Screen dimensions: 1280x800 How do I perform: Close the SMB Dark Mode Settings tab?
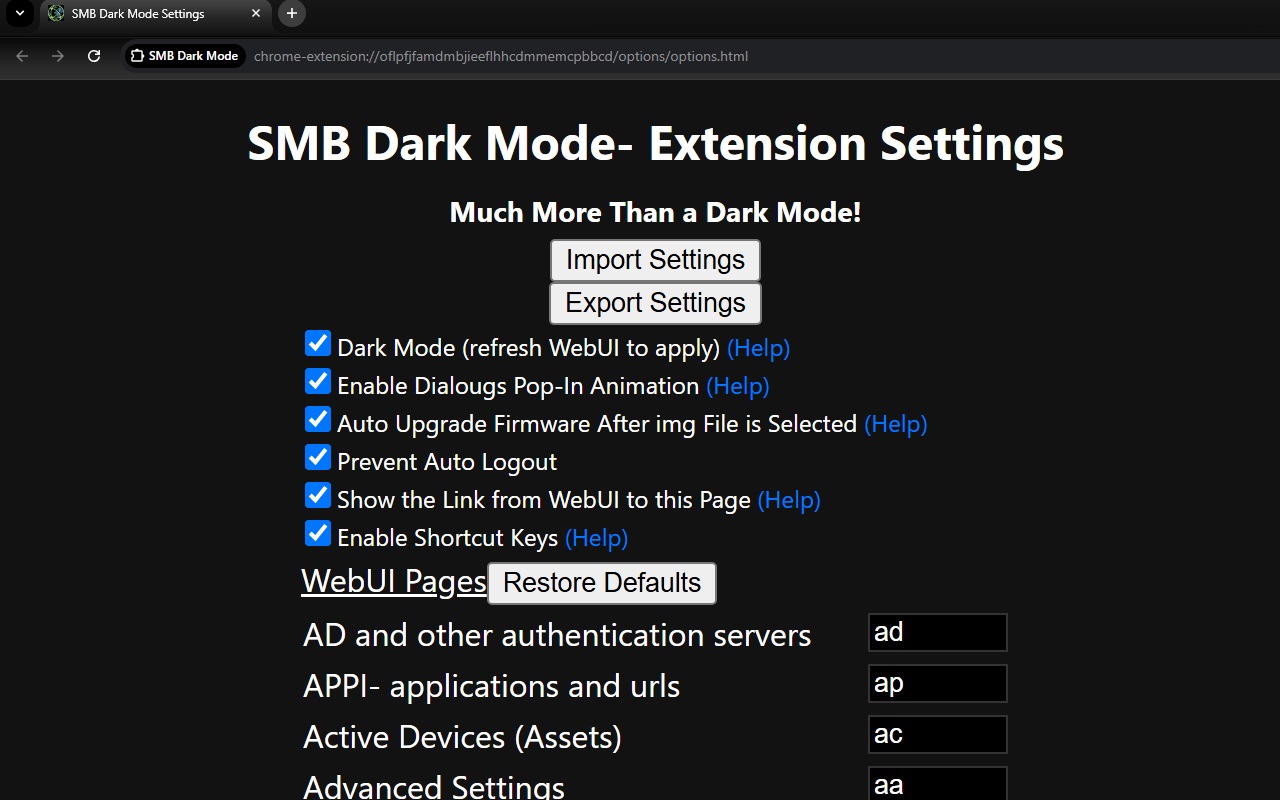click(256, 14)
